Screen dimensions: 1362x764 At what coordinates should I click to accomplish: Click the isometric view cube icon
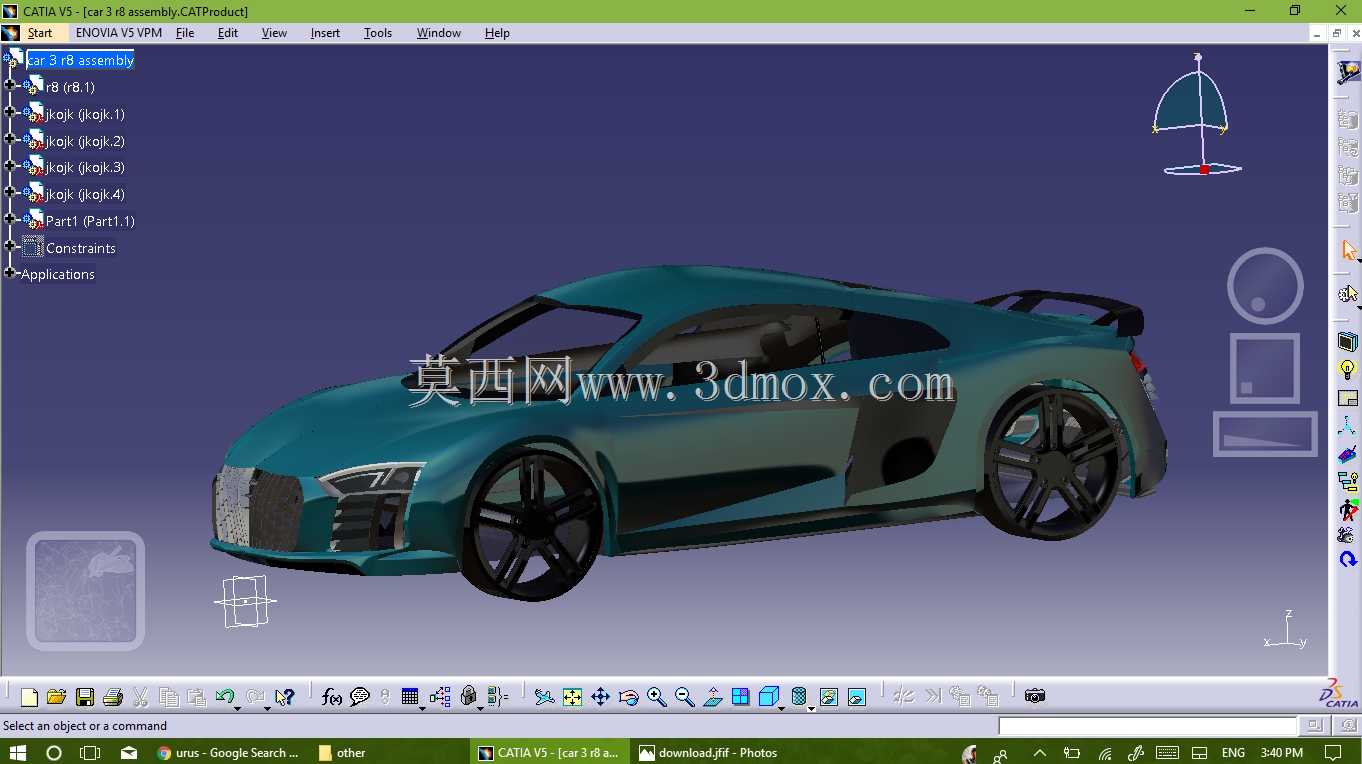pyautogui.click(x=768, y=697)
